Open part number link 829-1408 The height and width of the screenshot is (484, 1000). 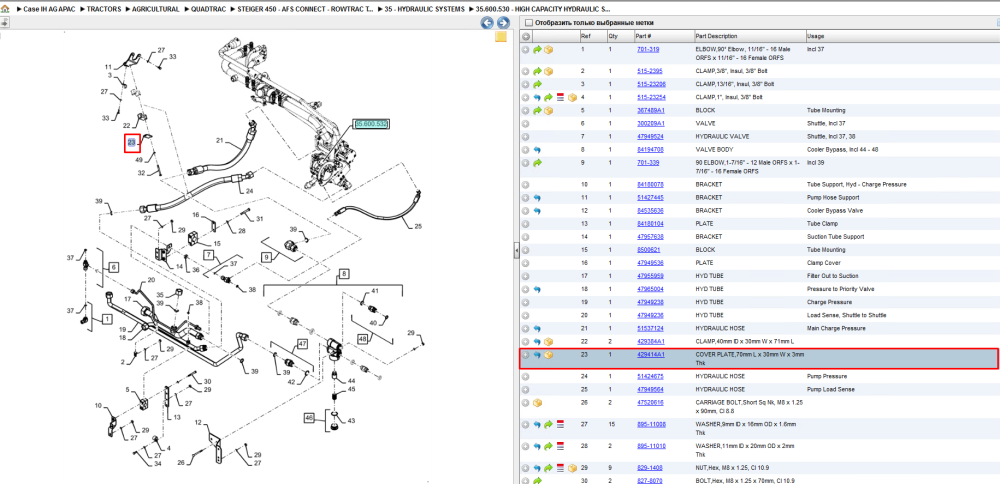point(649,468)
